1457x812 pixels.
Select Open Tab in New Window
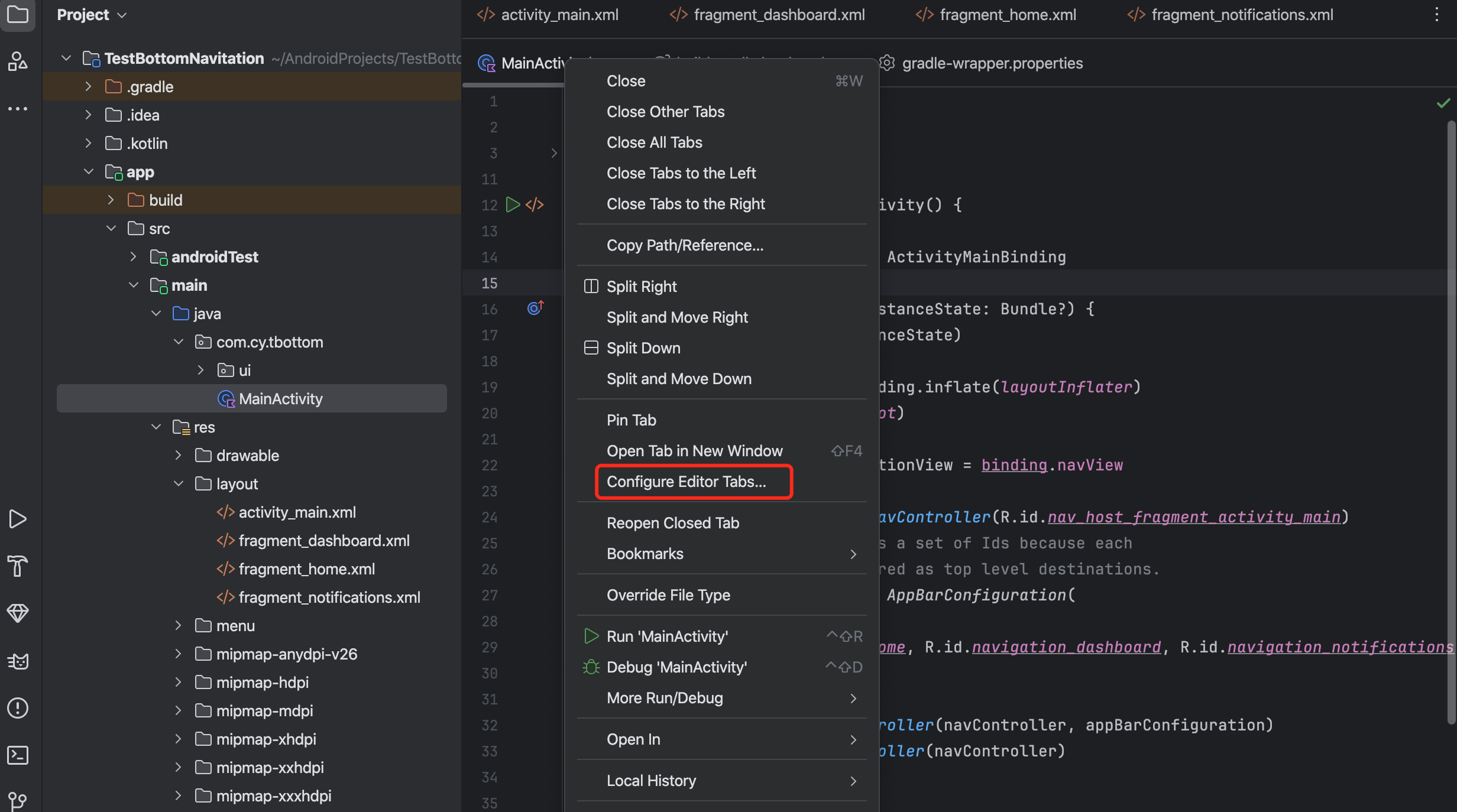(722, 451)
